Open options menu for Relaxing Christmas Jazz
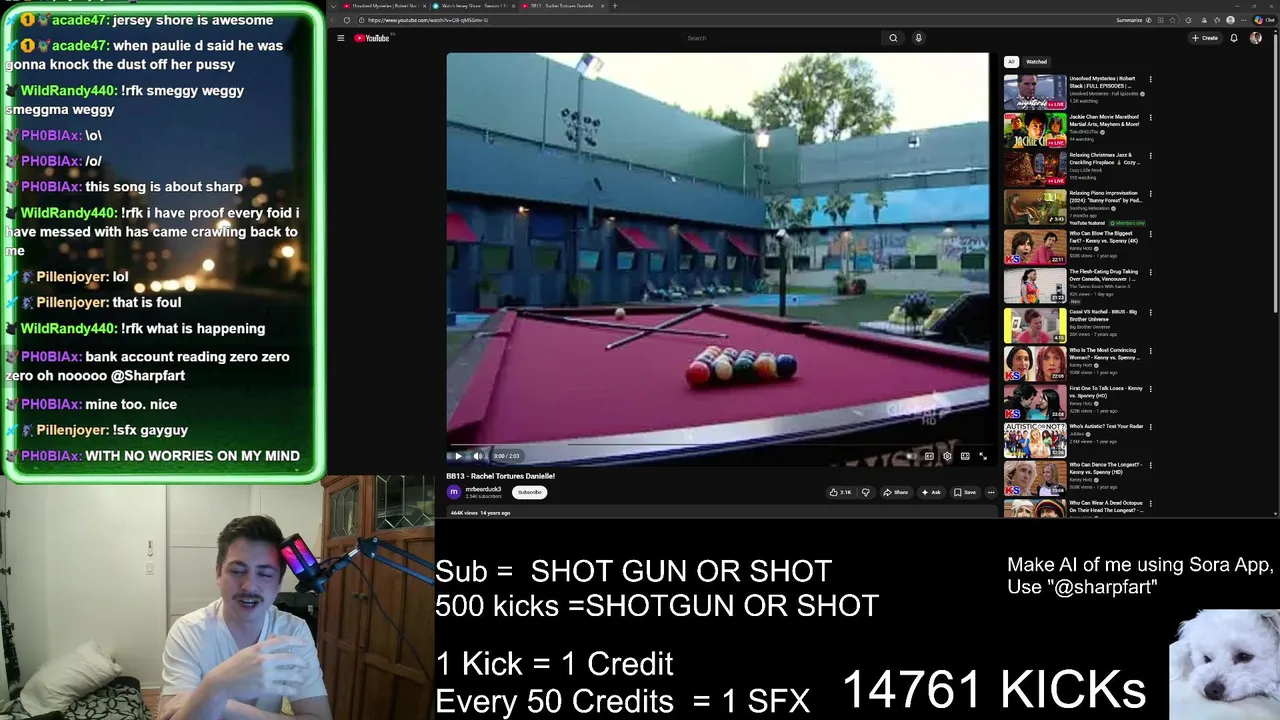 [1150, 156]
